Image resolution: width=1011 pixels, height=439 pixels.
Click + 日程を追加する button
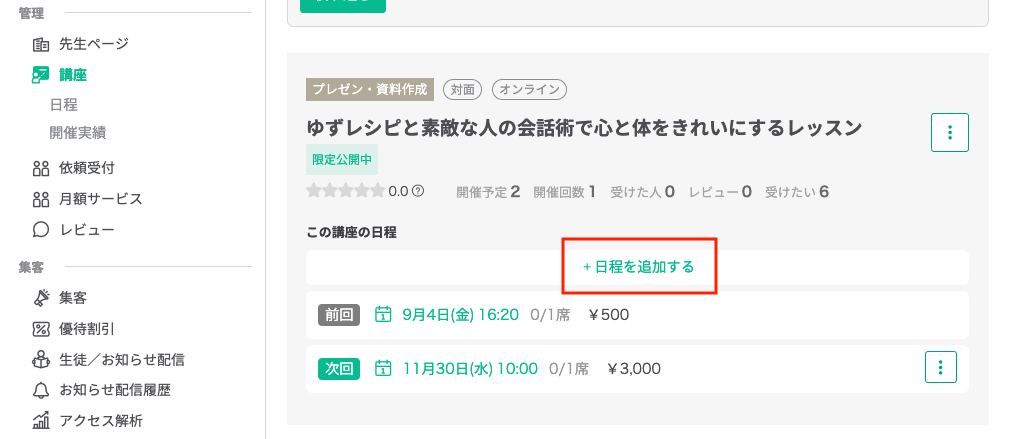click(638, 267)
